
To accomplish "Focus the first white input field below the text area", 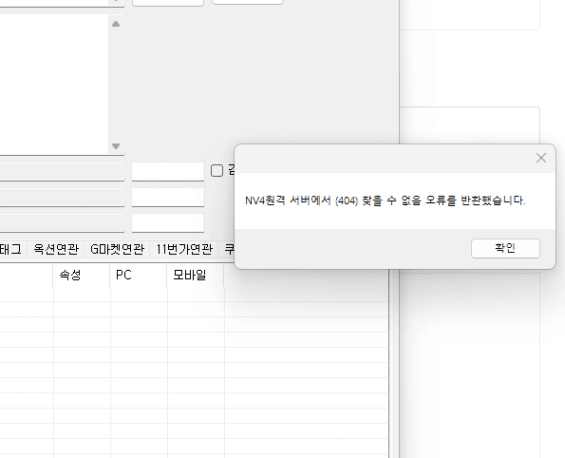I will (168, 171).
